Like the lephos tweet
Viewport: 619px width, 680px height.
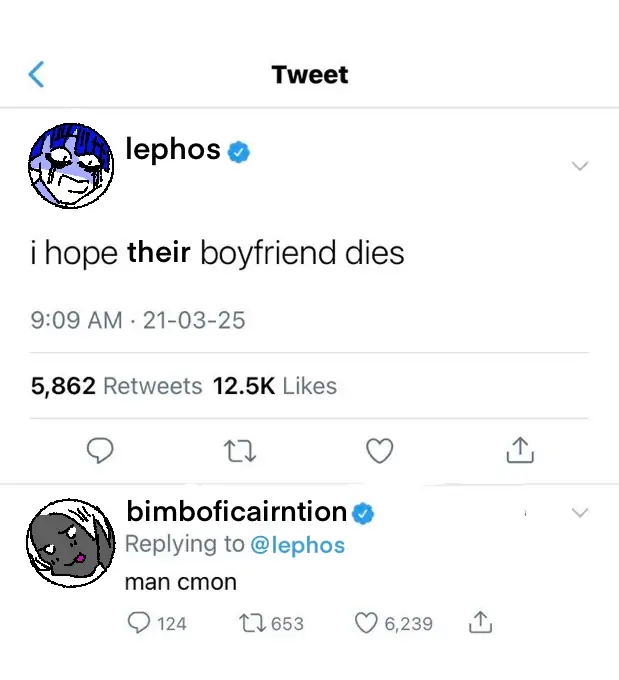tap(379, 453)
